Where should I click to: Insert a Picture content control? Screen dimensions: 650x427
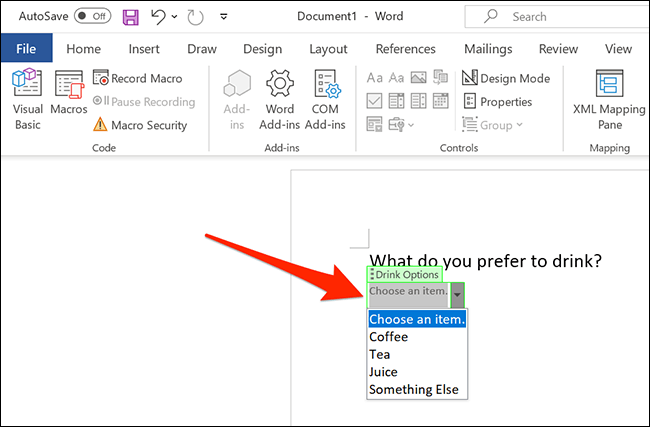click(x=418, y=78)
